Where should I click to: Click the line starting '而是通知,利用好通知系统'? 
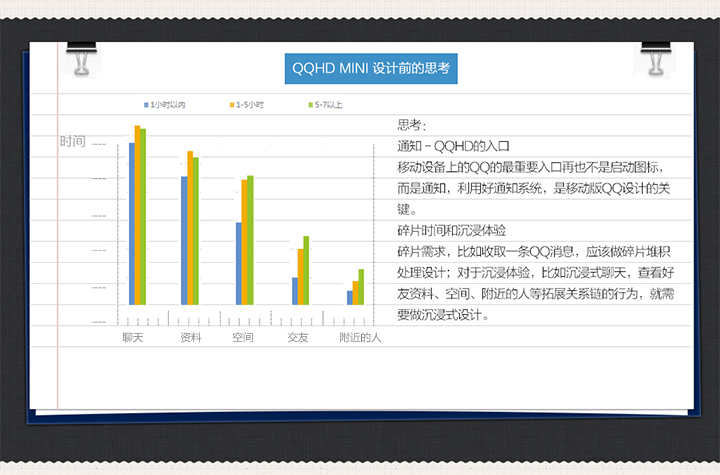pyautogui.click(x=534, y=188)
